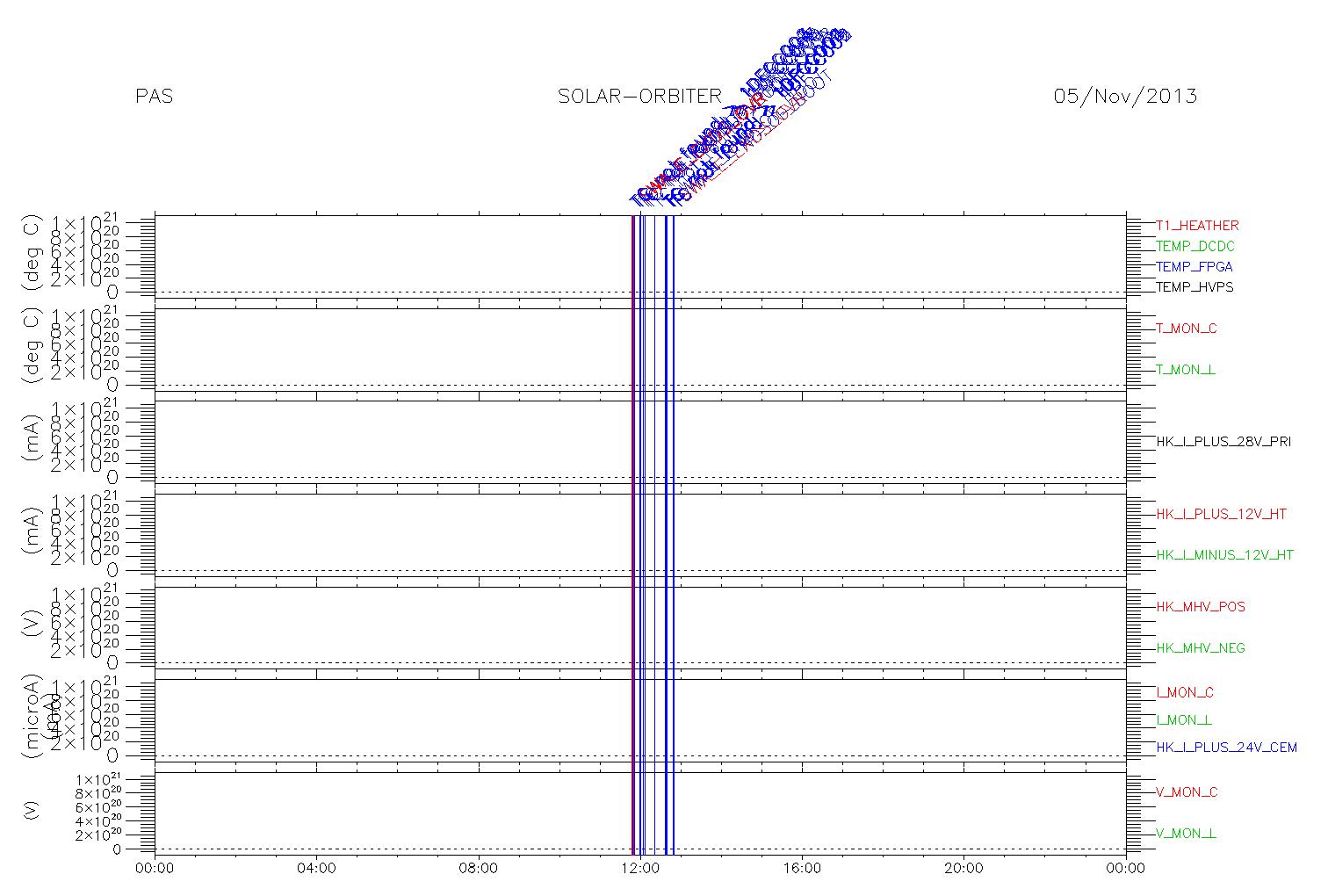Select the I_MON_C legend label
The height and width of the screenshot is (896, 1328).
tap(1185, 692)
